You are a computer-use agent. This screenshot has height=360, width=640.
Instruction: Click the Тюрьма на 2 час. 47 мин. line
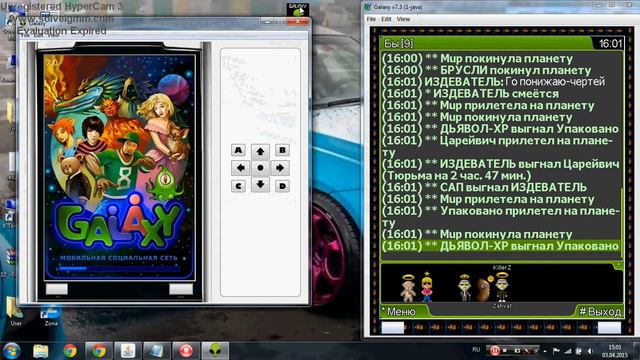(457, 176)
